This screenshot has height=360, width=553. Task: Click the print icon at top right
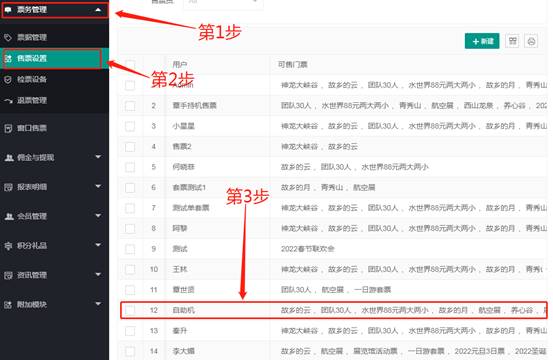coord(531,41)
